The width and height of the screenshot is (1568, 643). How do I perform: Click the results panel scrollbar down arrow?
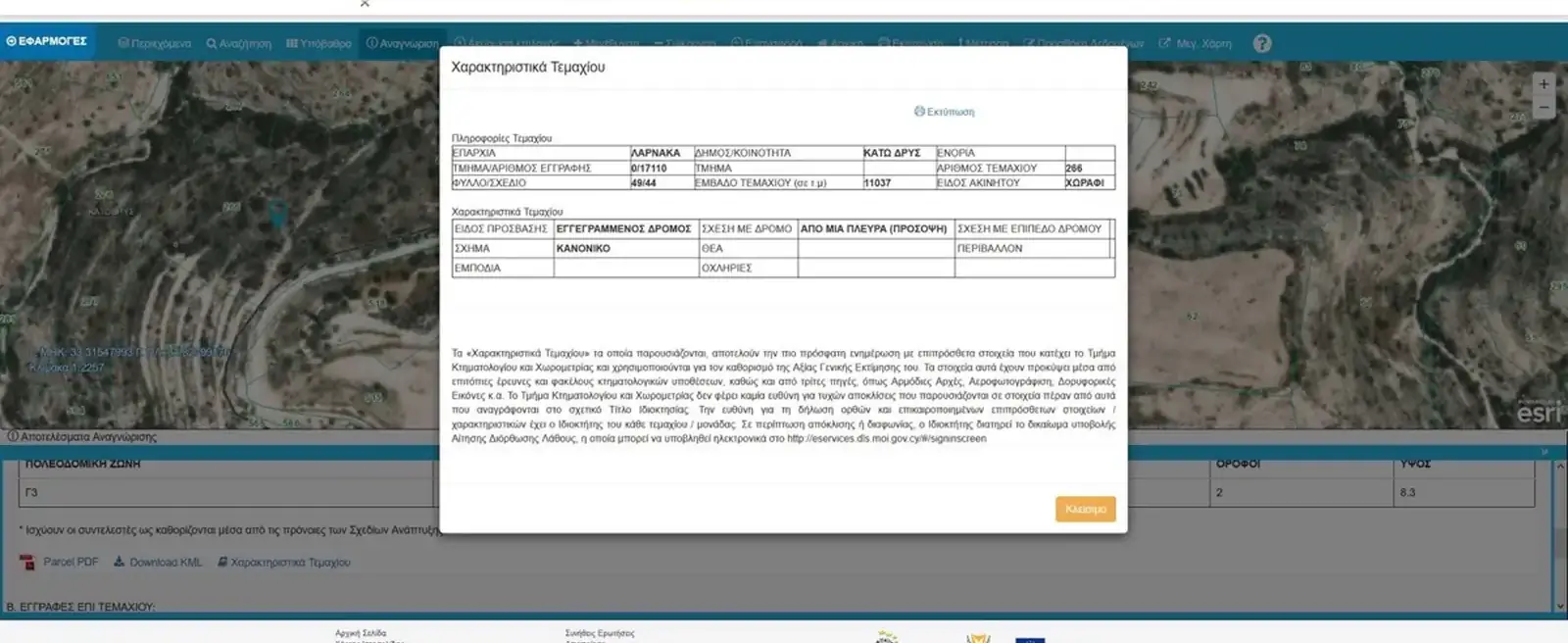tap(1560, 607)
